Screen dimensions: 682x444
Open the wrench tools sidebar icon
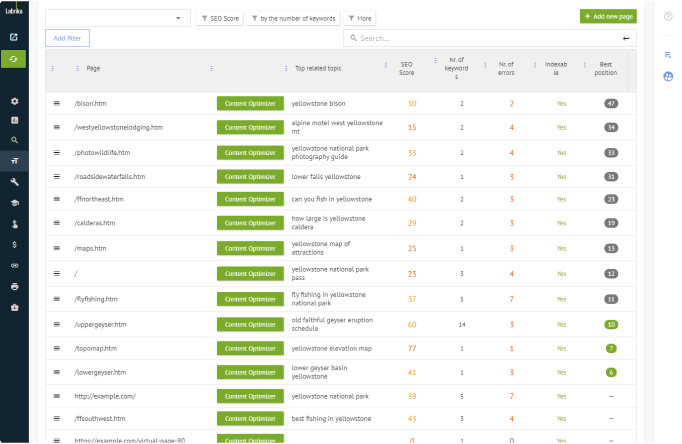(14, 182)
